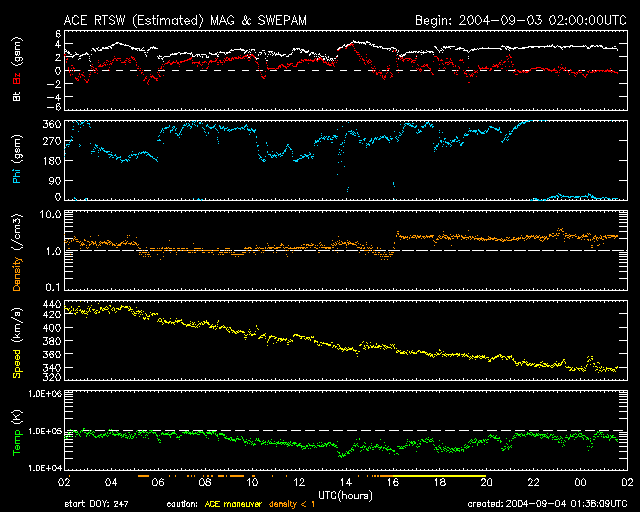Click the "22" hour tick label
This screenshot has width=640, height=512.
click(x=533, y=483)
